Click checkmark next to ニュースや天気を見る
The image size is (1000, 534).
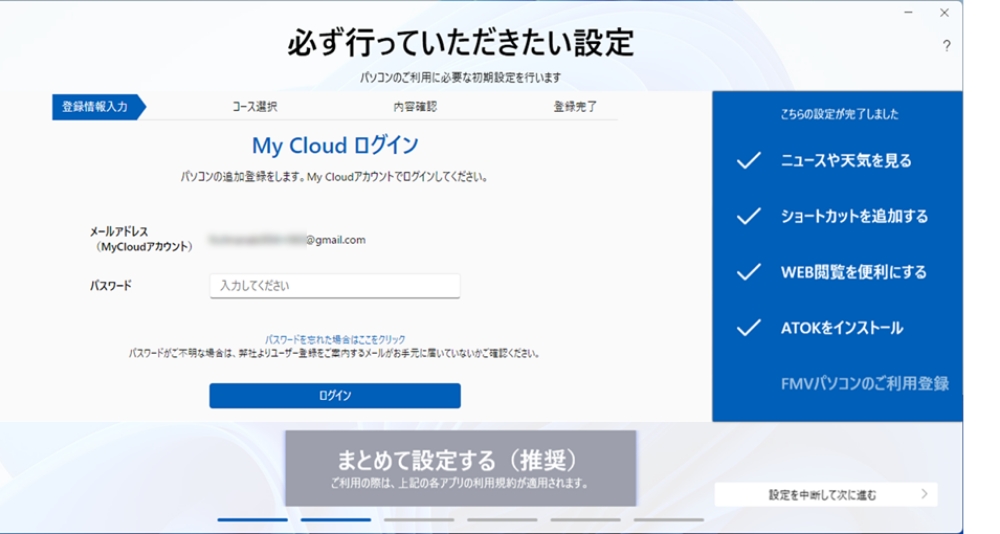(749, 160)
